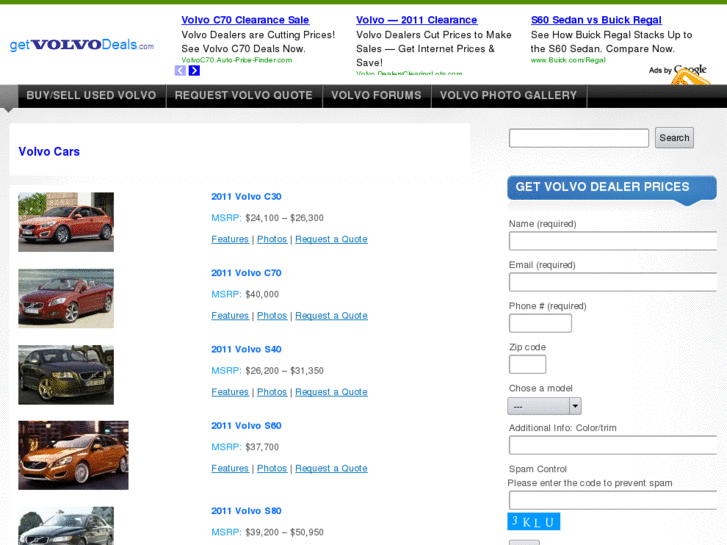
Task: Go to VOLVO FORUMS
Action: (376, 96)
